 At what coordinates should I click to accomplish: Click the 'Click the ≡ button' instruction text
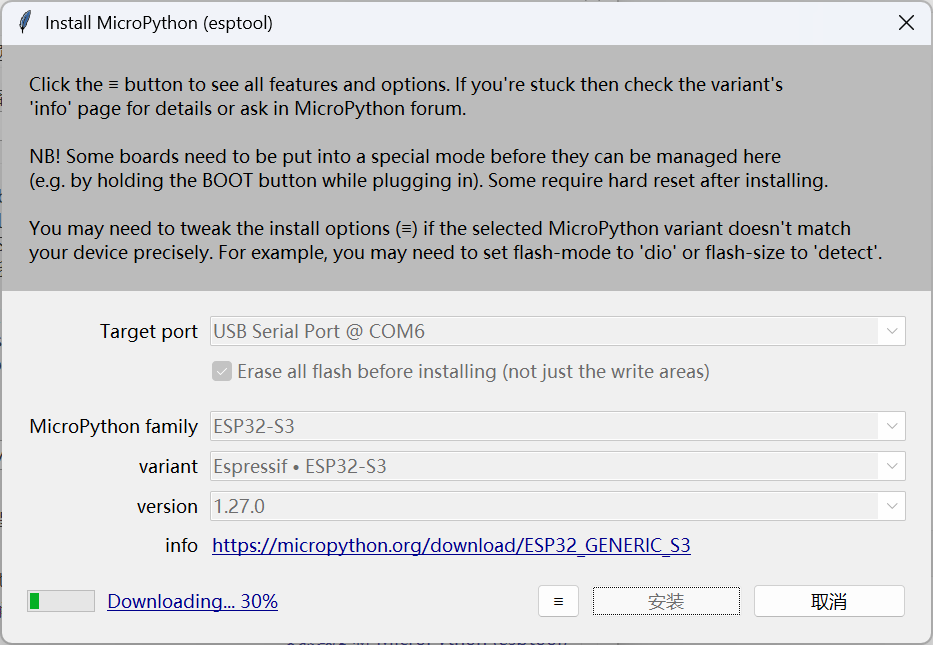tap(406, 96)
